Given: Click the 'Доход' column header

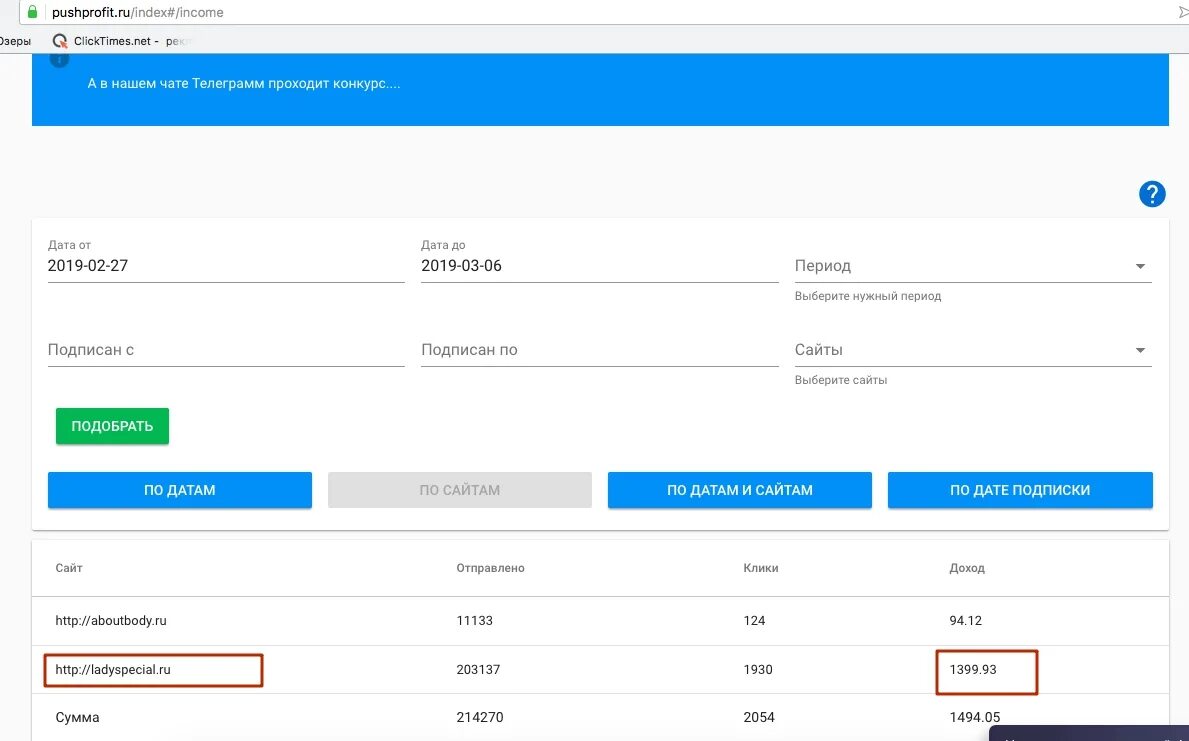Looking at the screenshot, I should point(967,568).
